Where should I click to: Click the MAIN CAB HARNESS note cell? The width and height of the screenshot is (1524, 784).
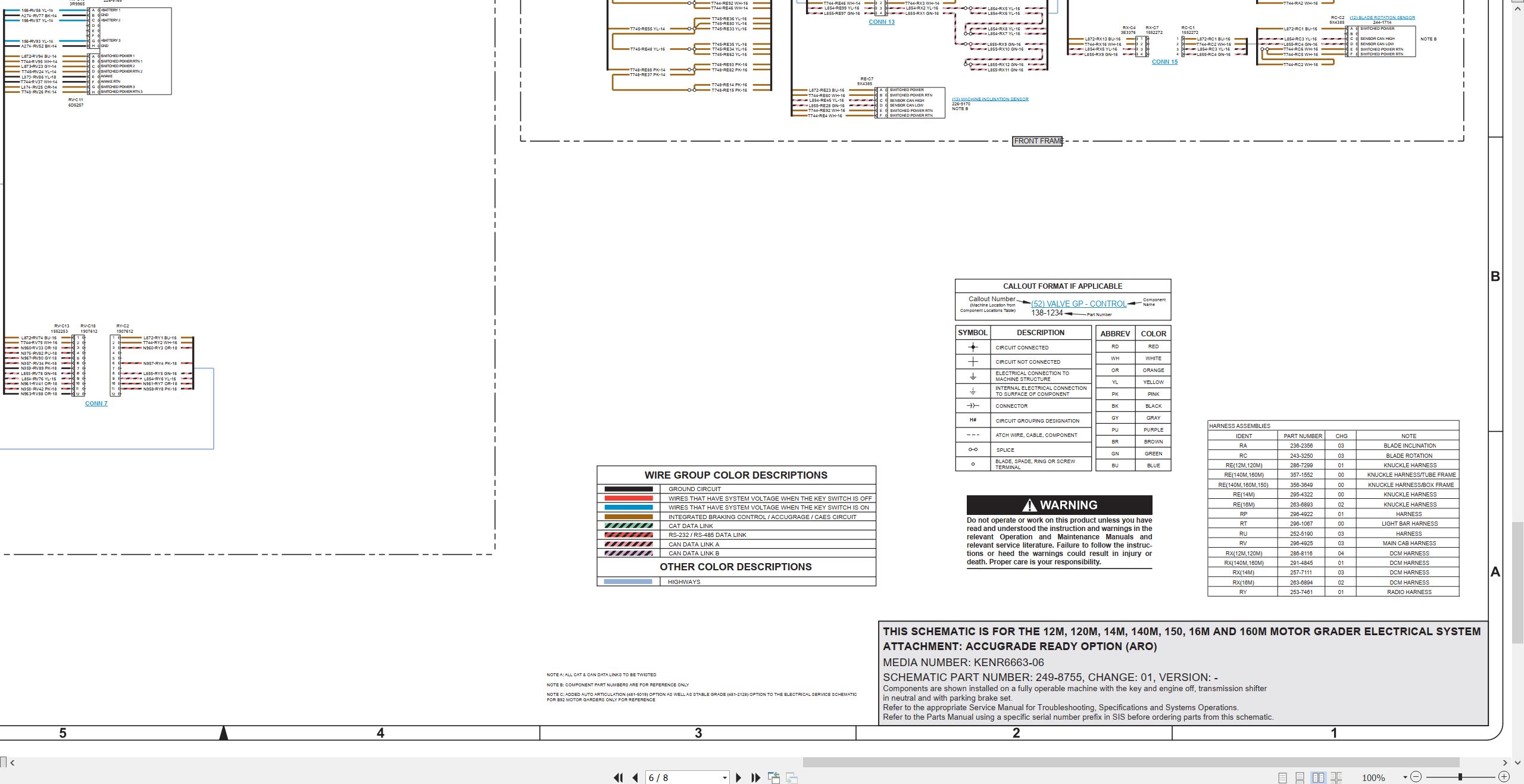tap(1409, 544)
